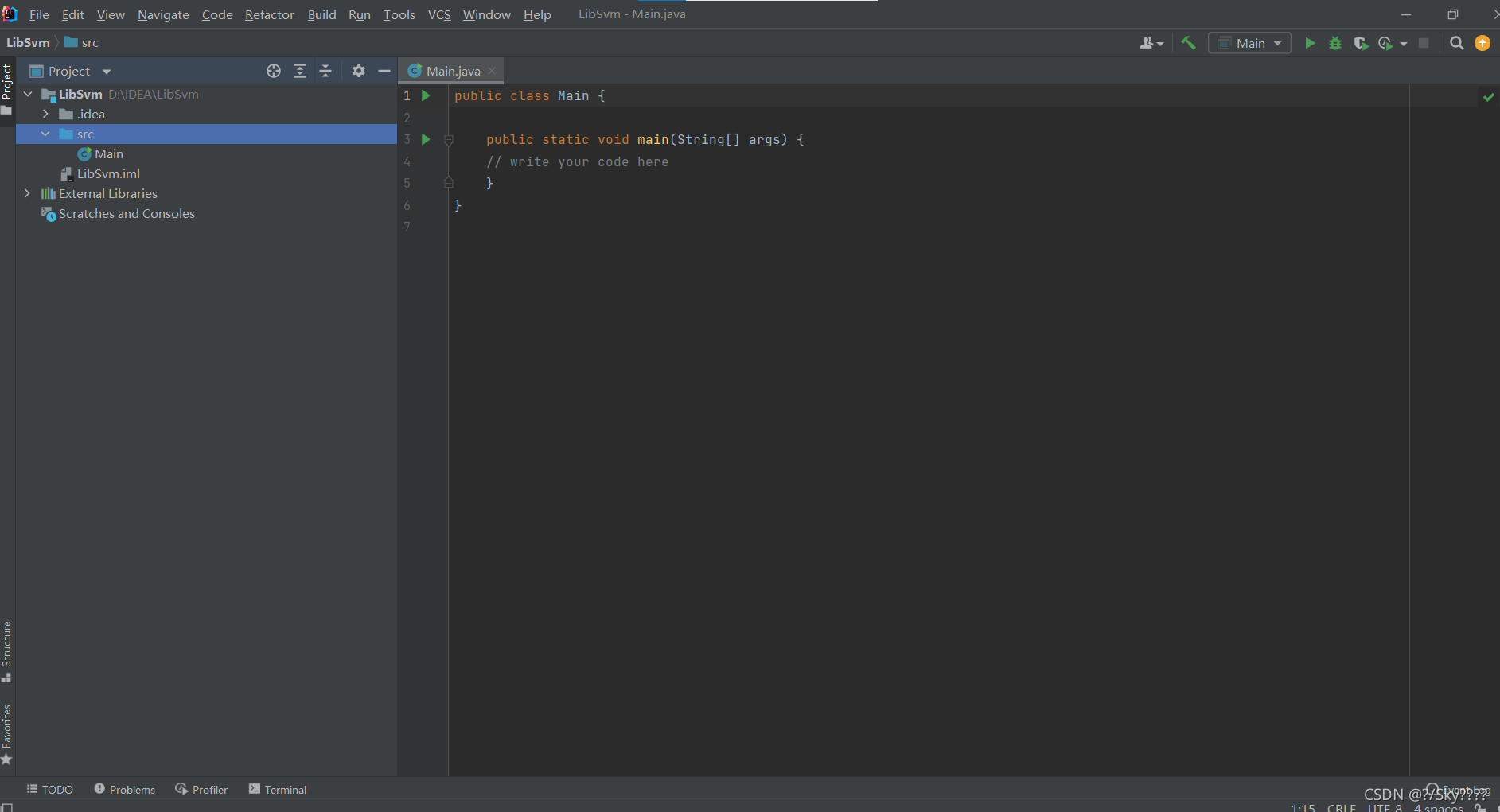Click the comment text on line 4
1500x812 pixels.
click(578, 161)
